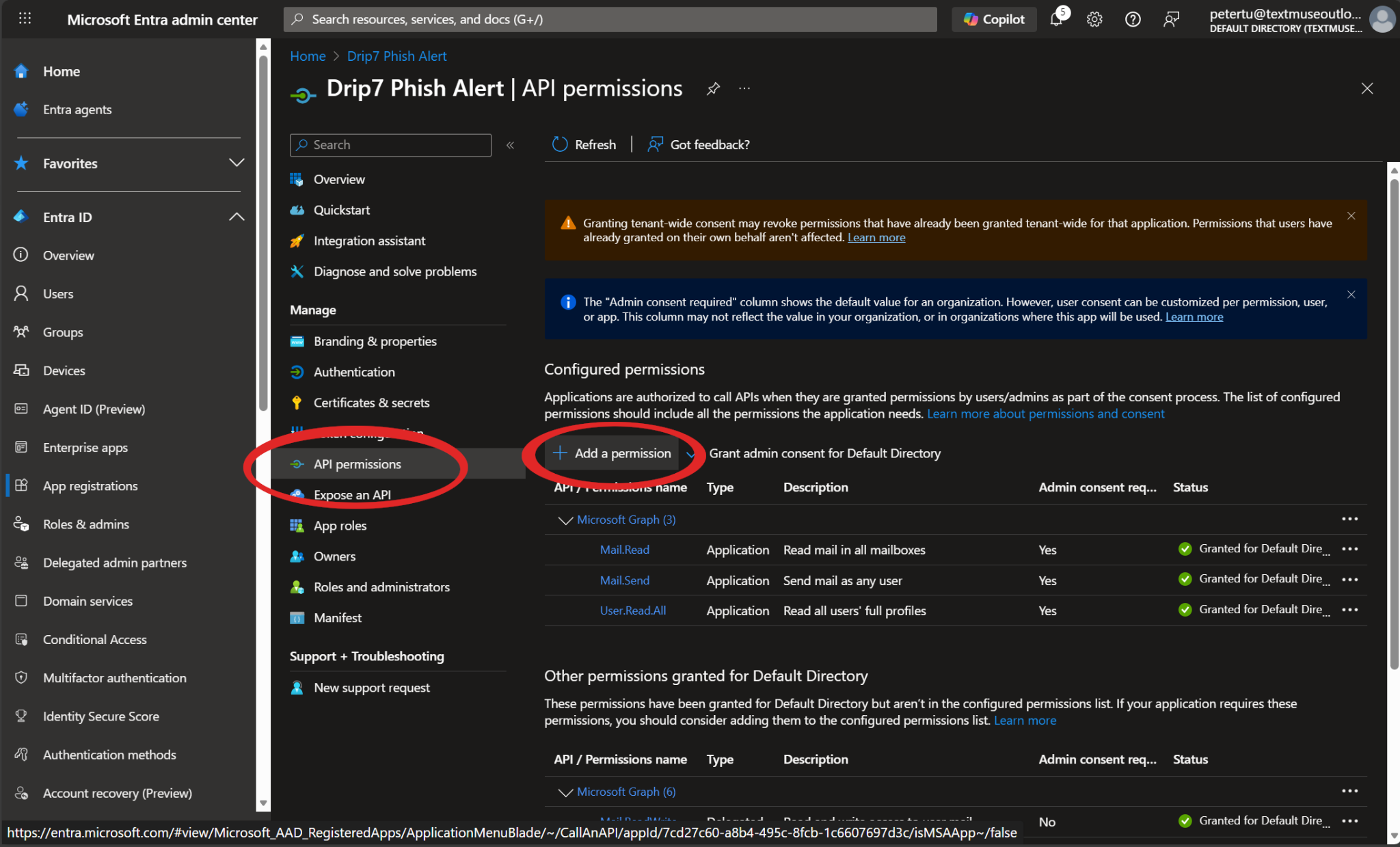Image resolution: width=1400 pixels, height=847 pixels.
Task: Click the Drip7 Phish Alert breadcrumb
Action: pyautogui.click(x=396, y=56)
